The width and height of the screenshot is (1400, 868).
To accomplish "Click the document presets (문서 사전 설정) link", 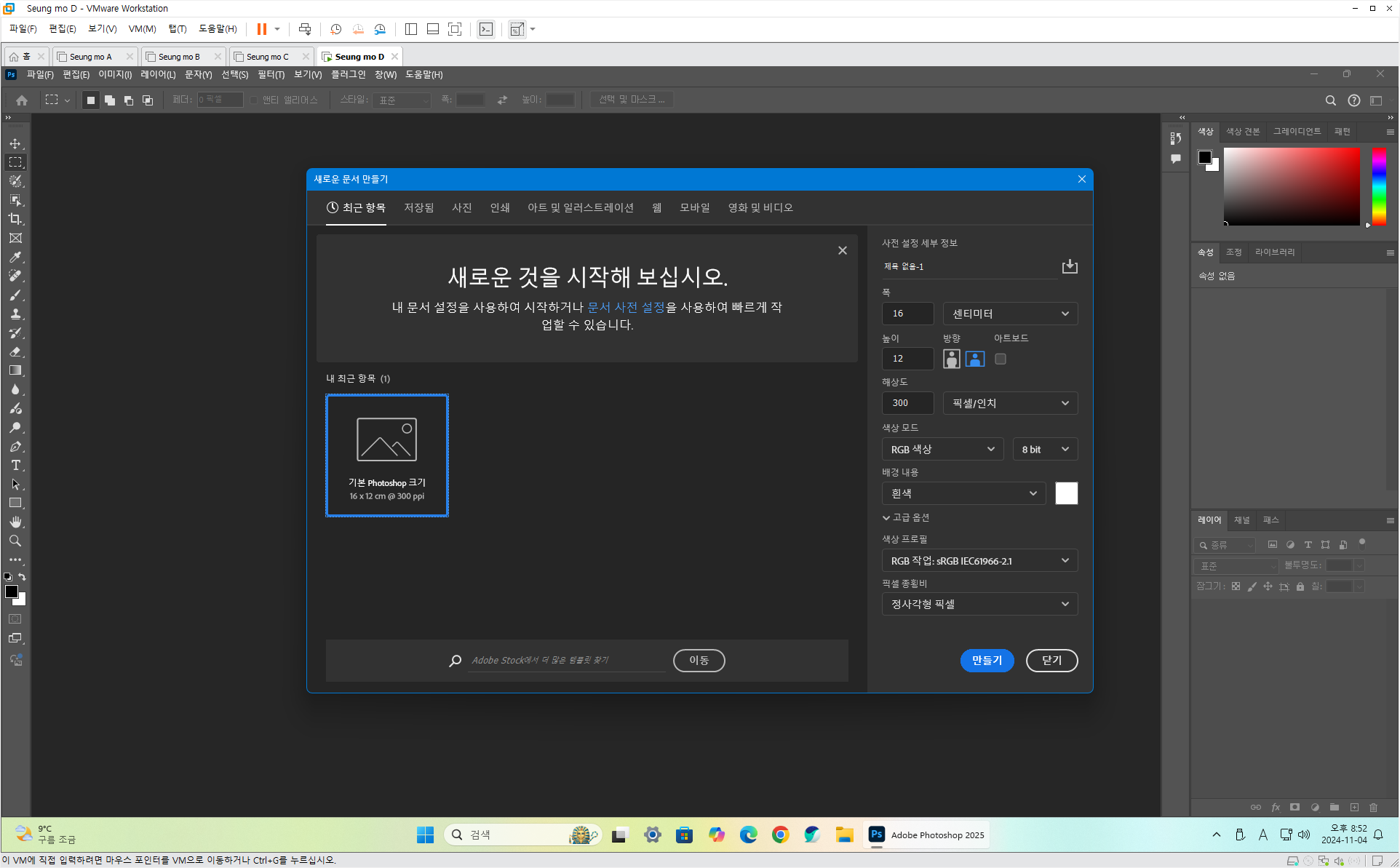I will [626, 307].
